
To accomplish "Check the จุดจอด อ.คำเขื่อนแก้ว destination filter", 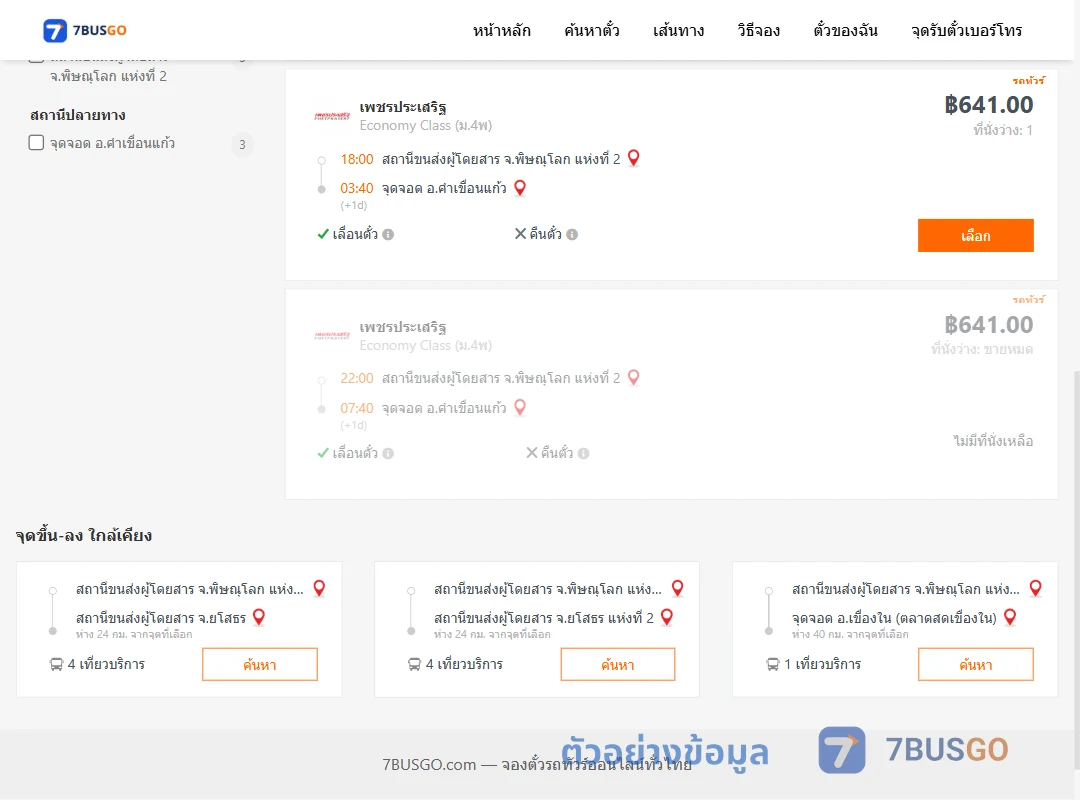I will (x=37, y=143).
